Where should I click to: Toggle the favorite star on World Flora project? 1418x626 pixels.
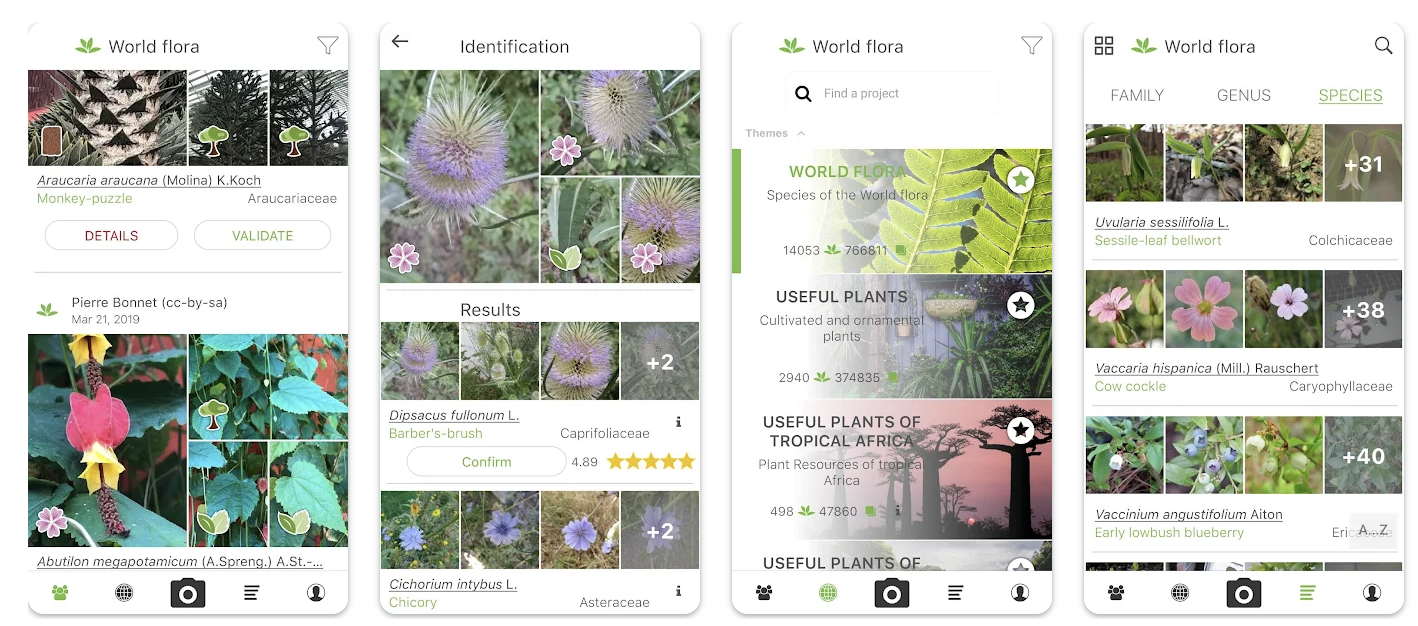pos(1020,180)
